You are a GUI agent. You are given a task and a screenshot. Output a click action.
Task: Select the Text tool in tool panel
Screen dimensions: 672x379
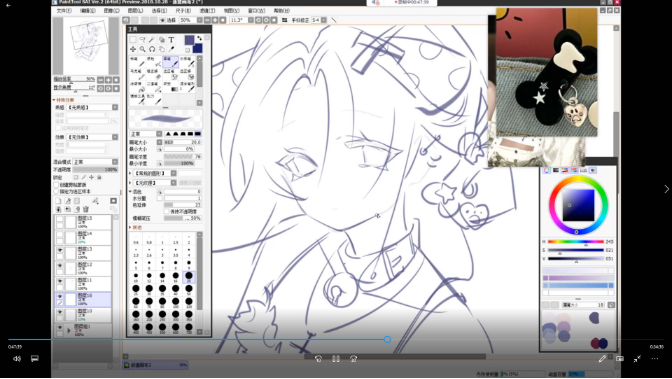coord(171,40)
